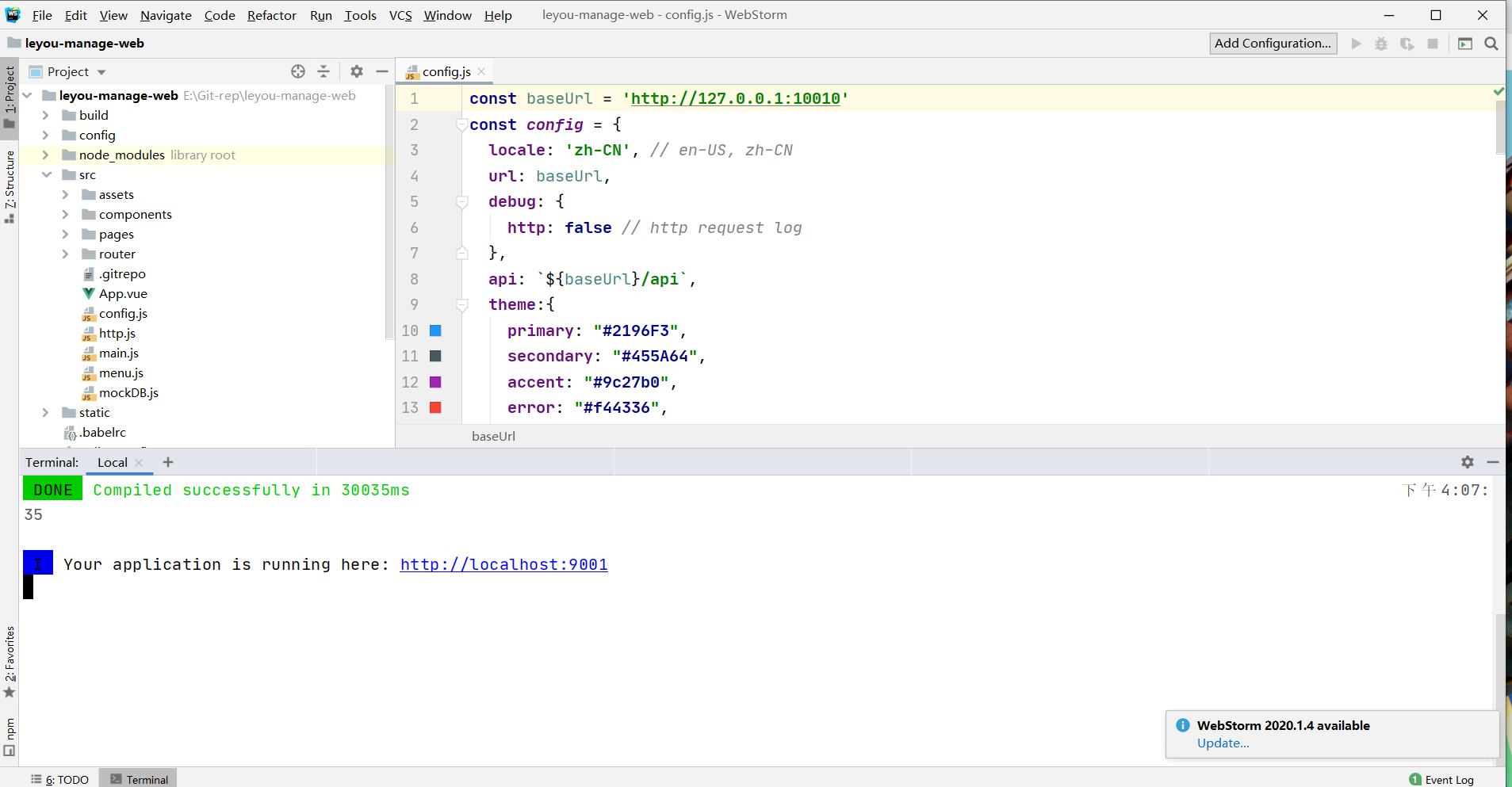Collapse the leyou-manage-web root folder
This screenshot has height=787, width=1512.
28,95
